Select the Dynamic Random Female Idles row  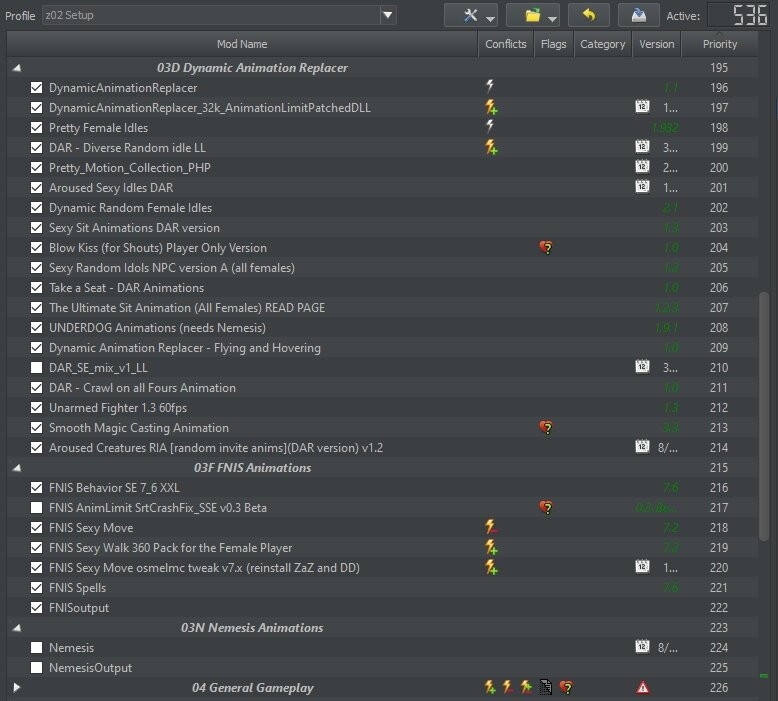click(x=382, y=208)
